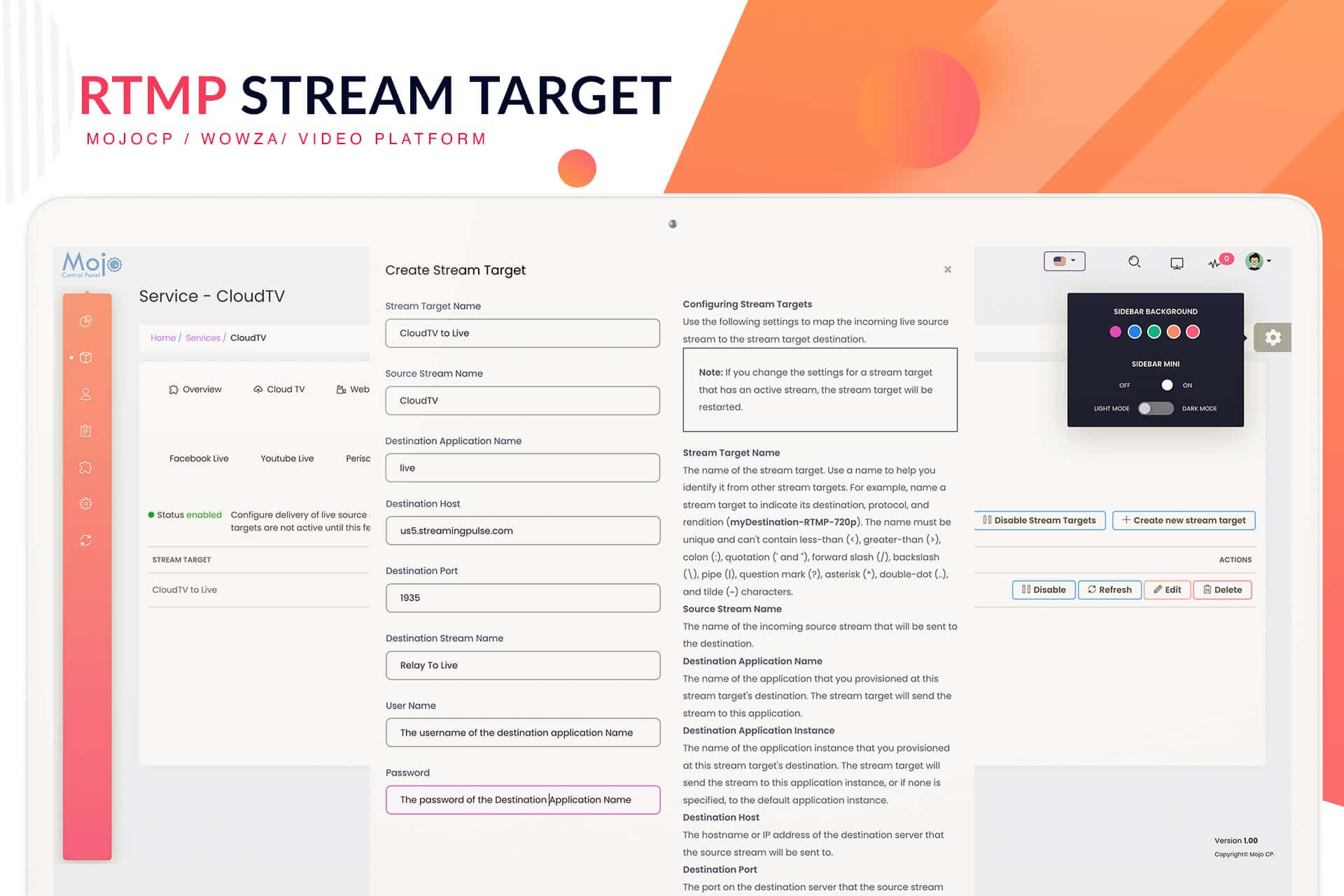
Task: Open the clipboard icon in sidebar
Action: [x=85, y=430]
